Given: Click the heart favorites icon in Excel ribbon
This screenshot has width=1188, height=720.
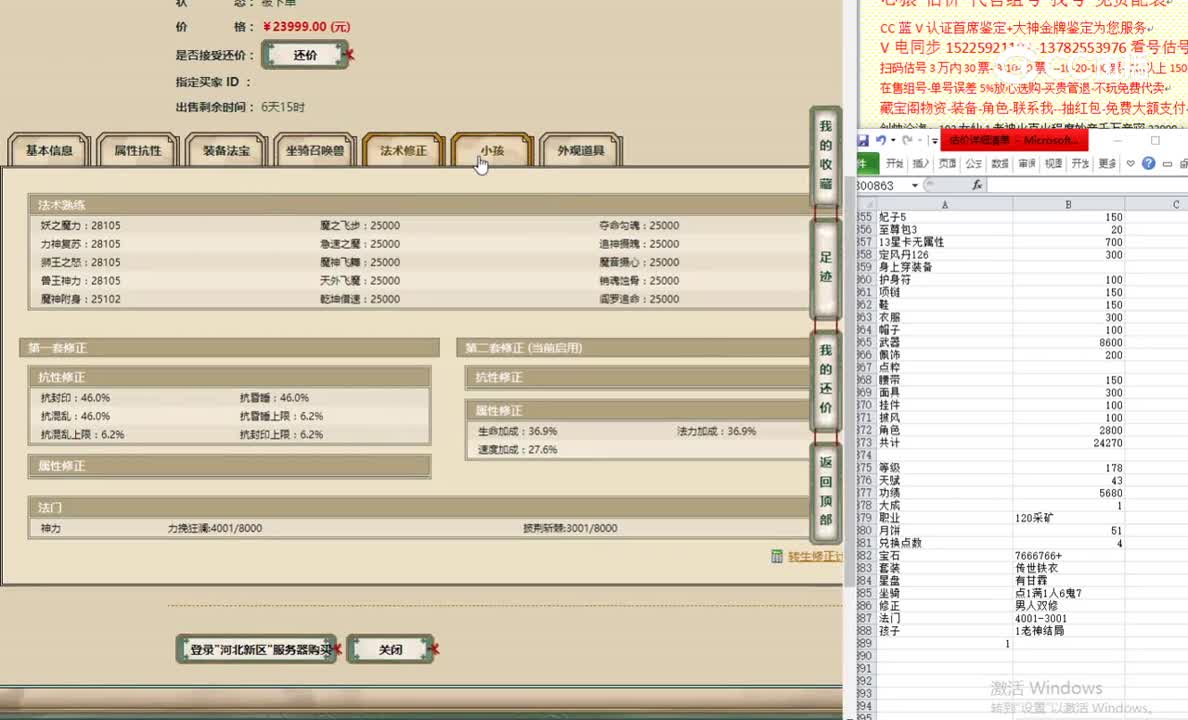Looking at the screenshot, I should click(x=1130, y=164).
